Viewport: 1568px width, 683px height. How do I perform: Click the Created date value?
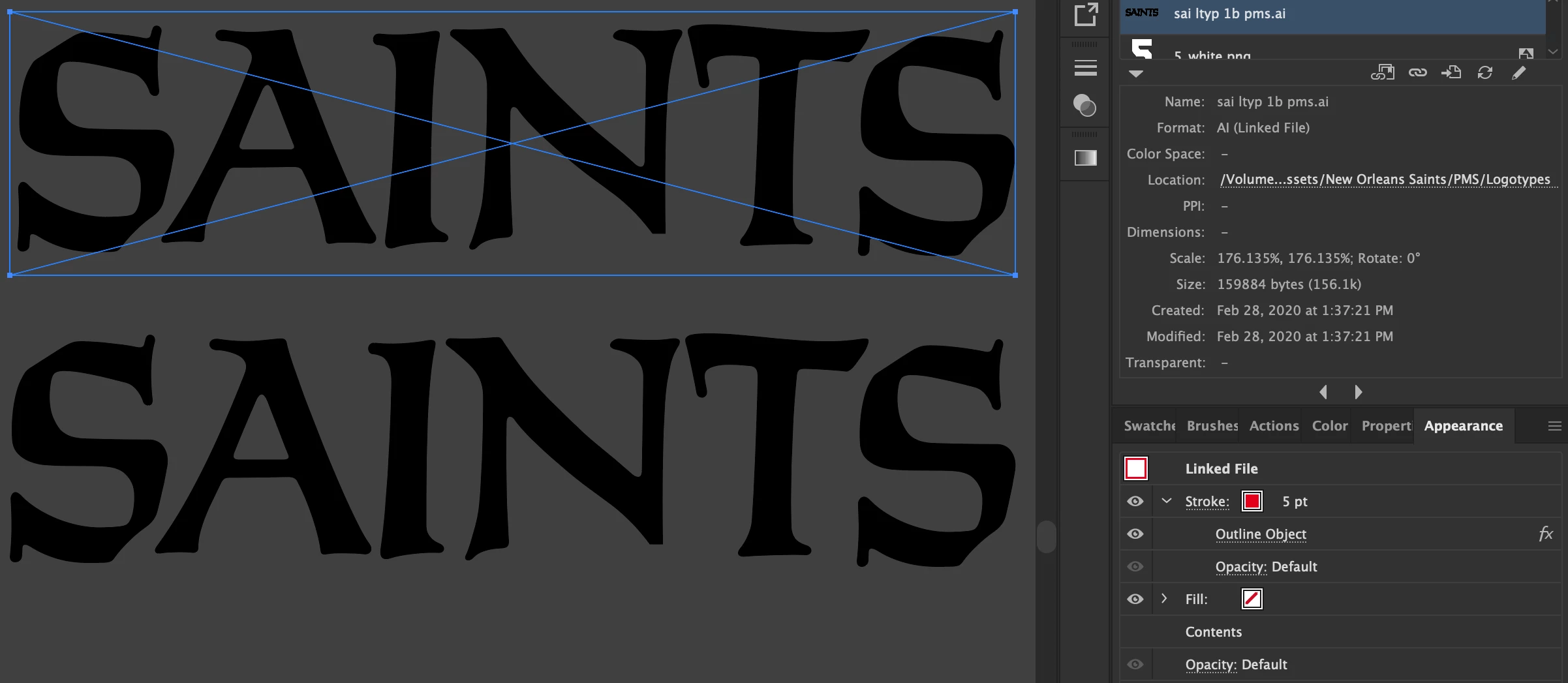[1305, 311]
